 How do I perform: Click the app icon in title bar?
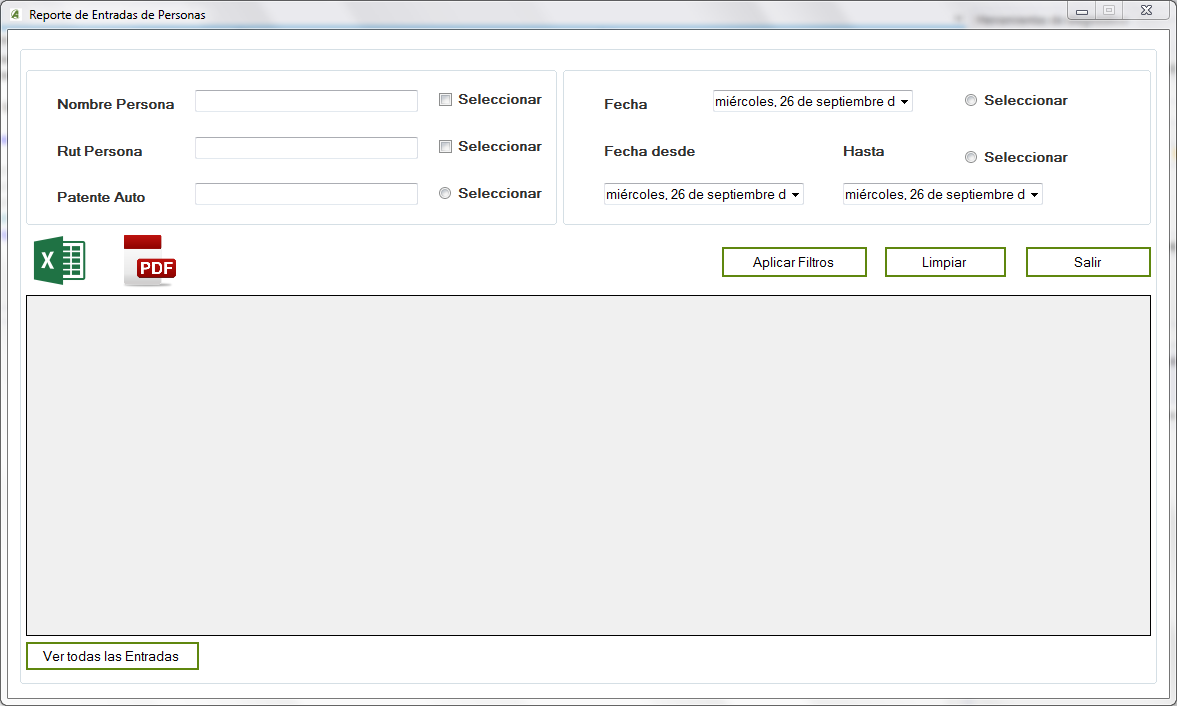point(14,15)
